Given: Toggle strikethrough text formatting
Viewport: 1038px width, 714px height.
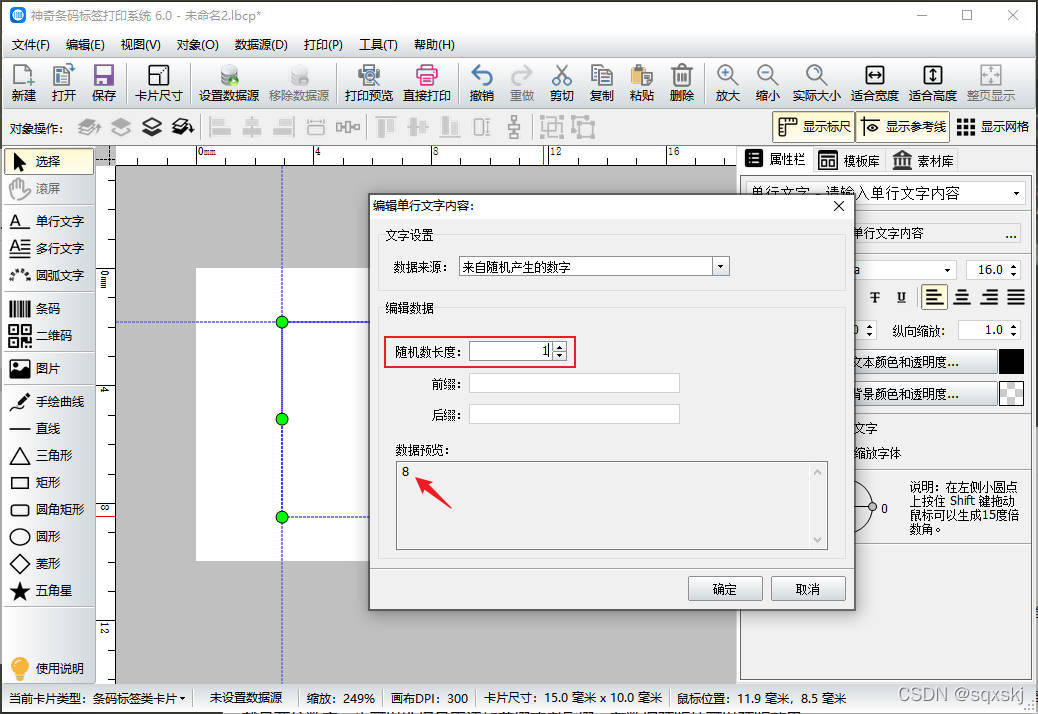Looking at the screenshot, I should [x=875, y=298].
